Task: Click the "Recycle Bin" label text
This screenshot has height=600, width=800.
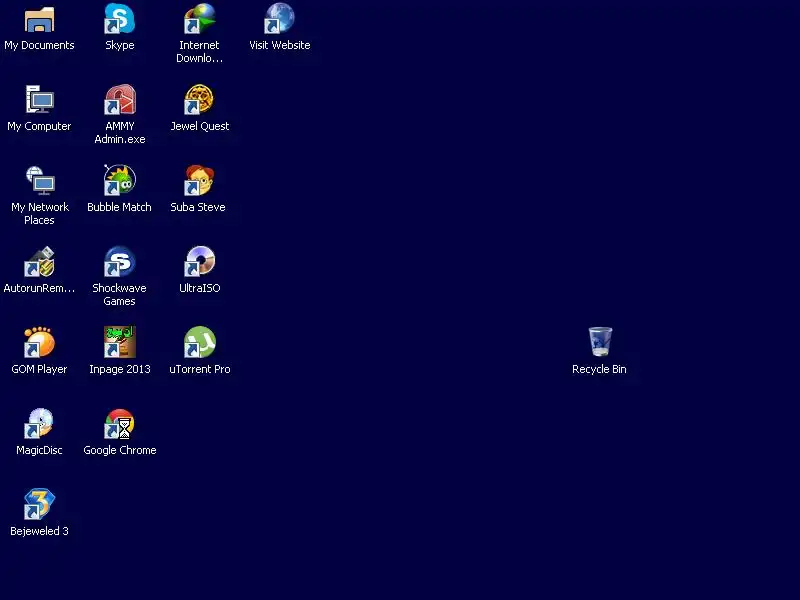Action: (599, 369)
